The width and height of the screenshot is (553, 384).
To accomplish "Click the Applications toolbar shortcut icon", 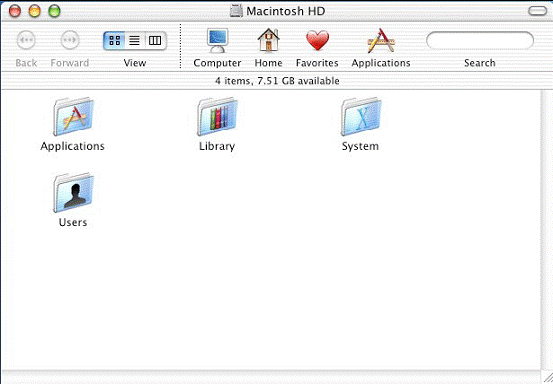I will (381, 41).
